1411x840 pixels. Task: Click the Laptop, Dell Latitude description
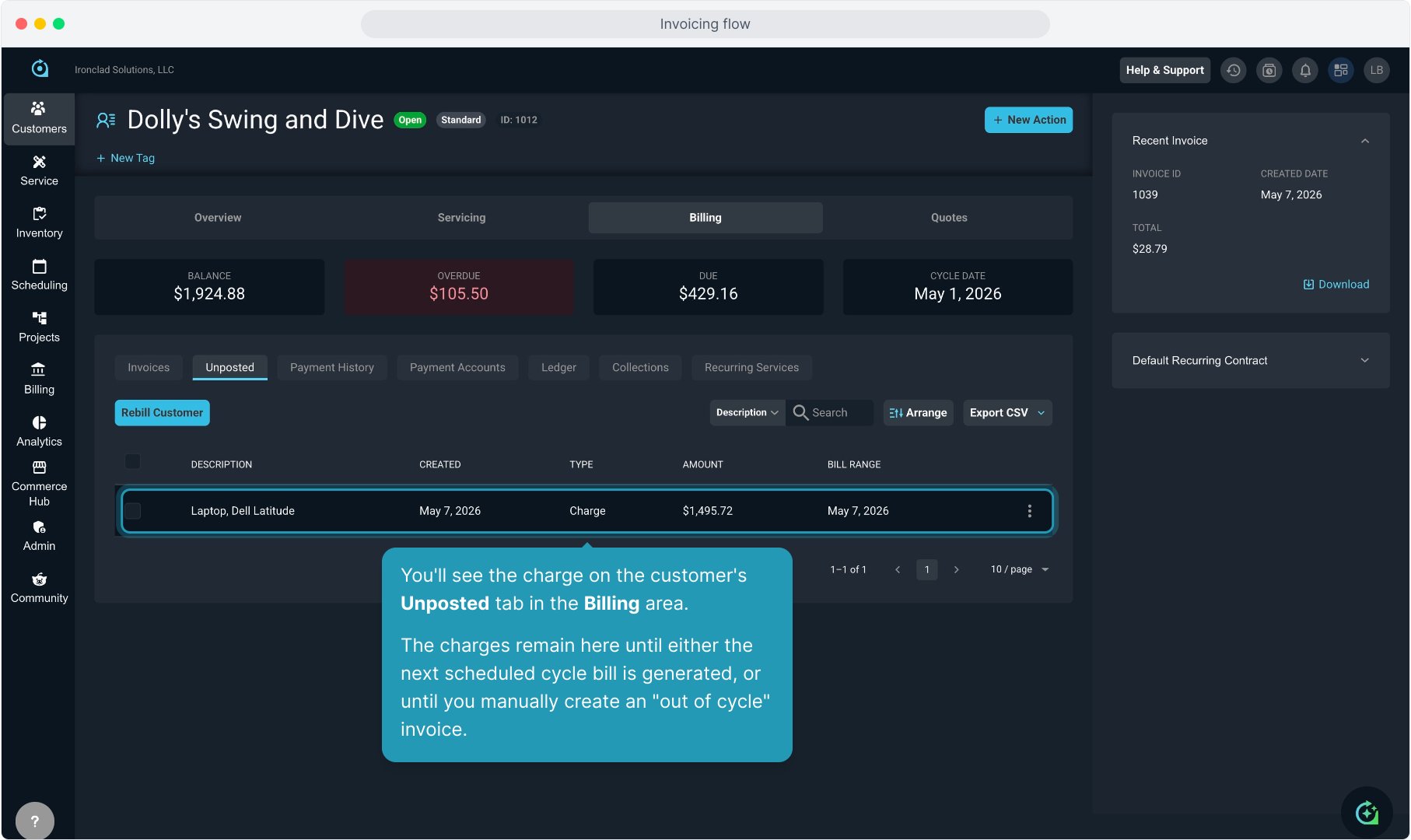(243, 511)
